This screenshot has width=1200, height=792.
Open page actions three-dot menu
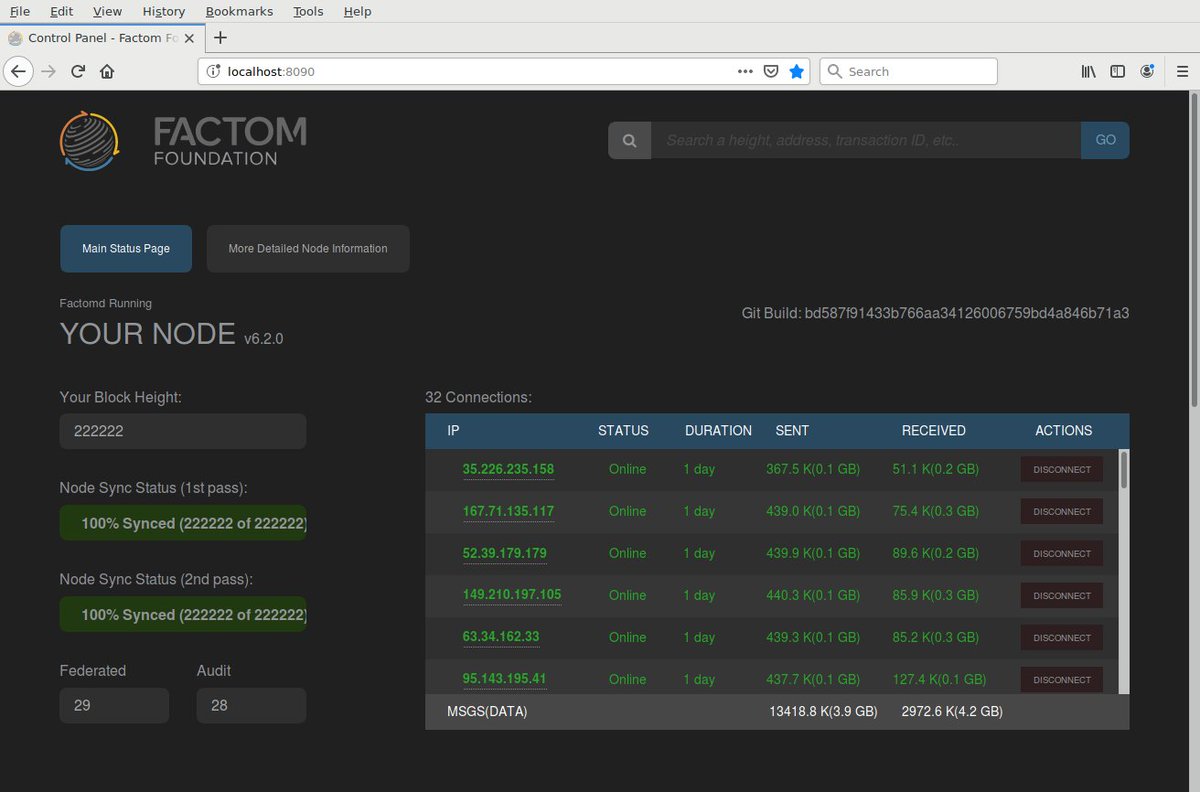coord(745,71)
